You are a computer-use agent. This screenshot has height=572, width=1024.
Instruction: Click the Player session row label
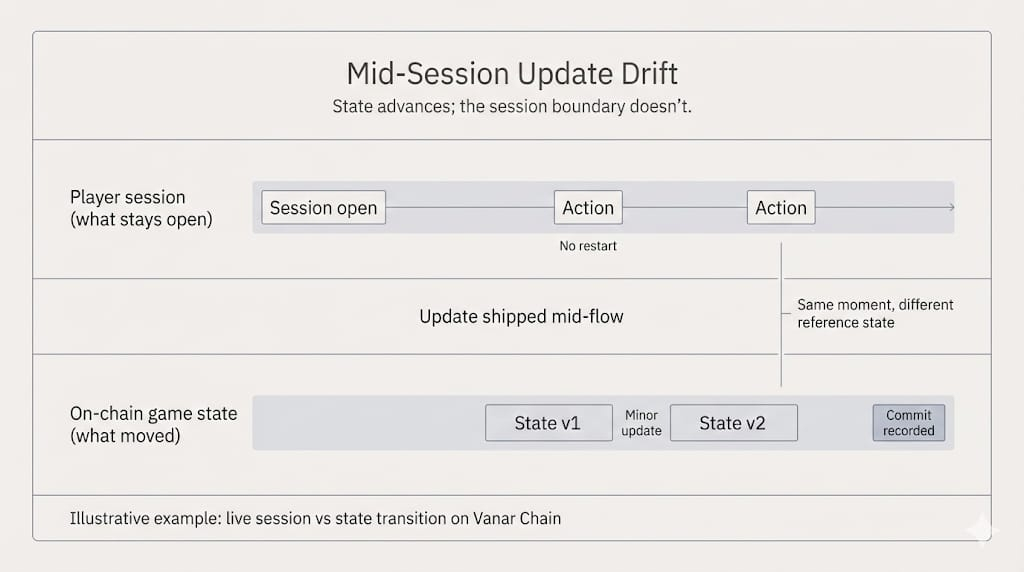point(141,208)
